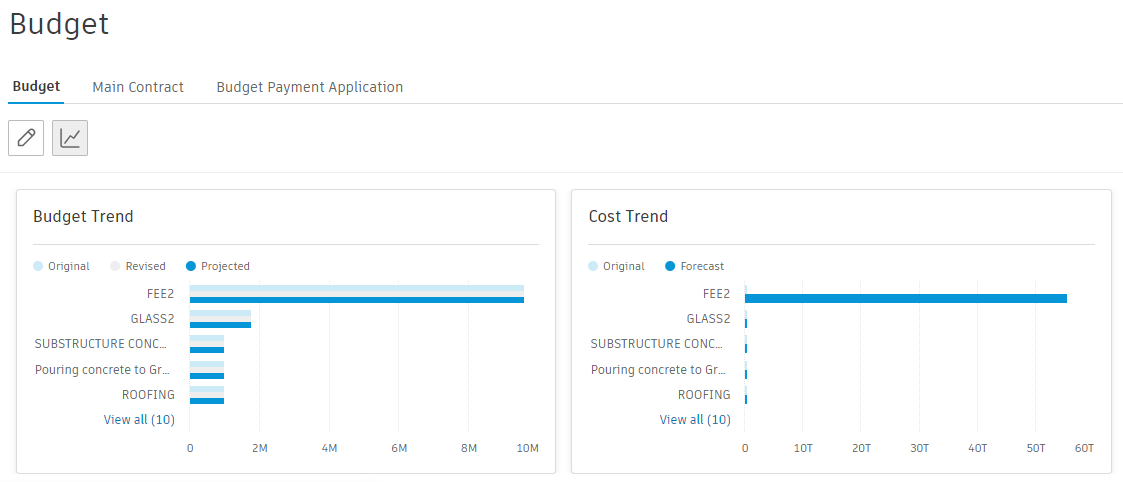1123x482 pixels.
Task: Select GLASS2 label in Budget Trend
Action: coord(153,319)
